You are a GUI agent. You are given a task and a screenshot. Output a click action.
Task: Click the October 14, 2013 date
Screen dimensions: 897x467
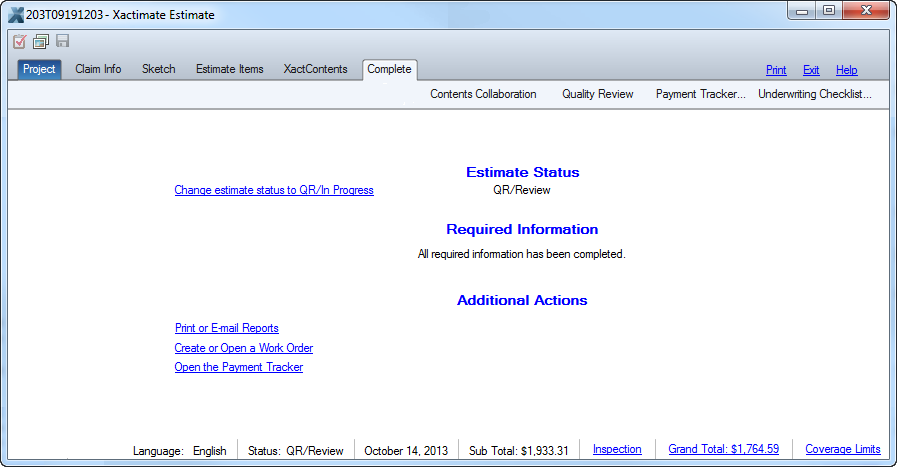click(406, 451)
